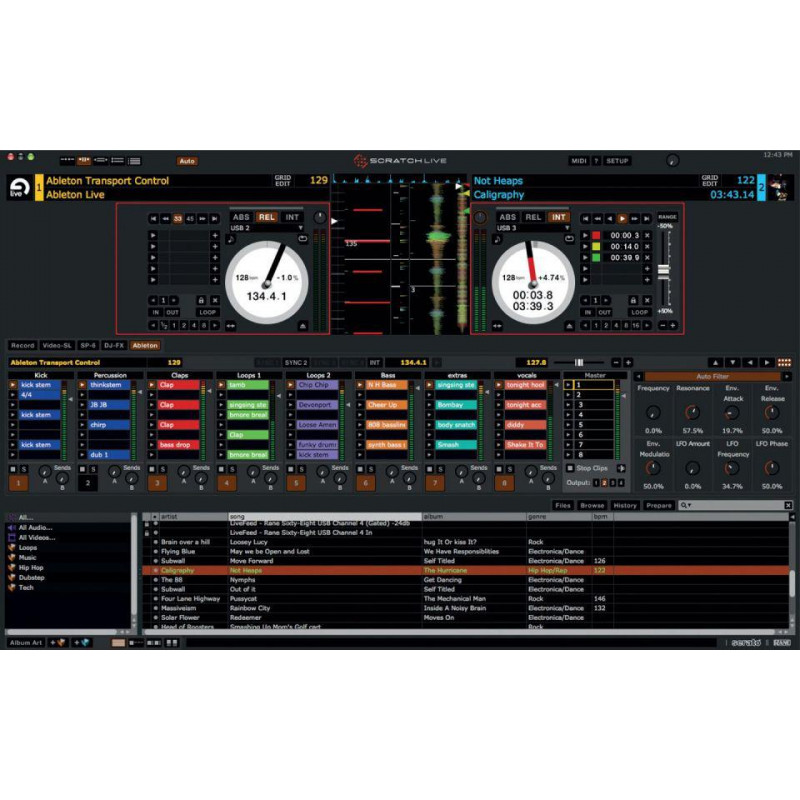
Task: Toggle the Auto button in top bar
Action: pyautogui.click(x=187, y=161)
